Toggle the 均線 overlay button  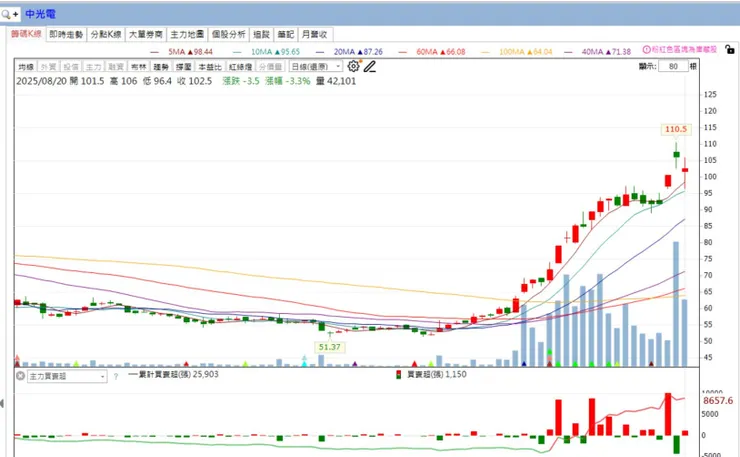tap(26, 67)
